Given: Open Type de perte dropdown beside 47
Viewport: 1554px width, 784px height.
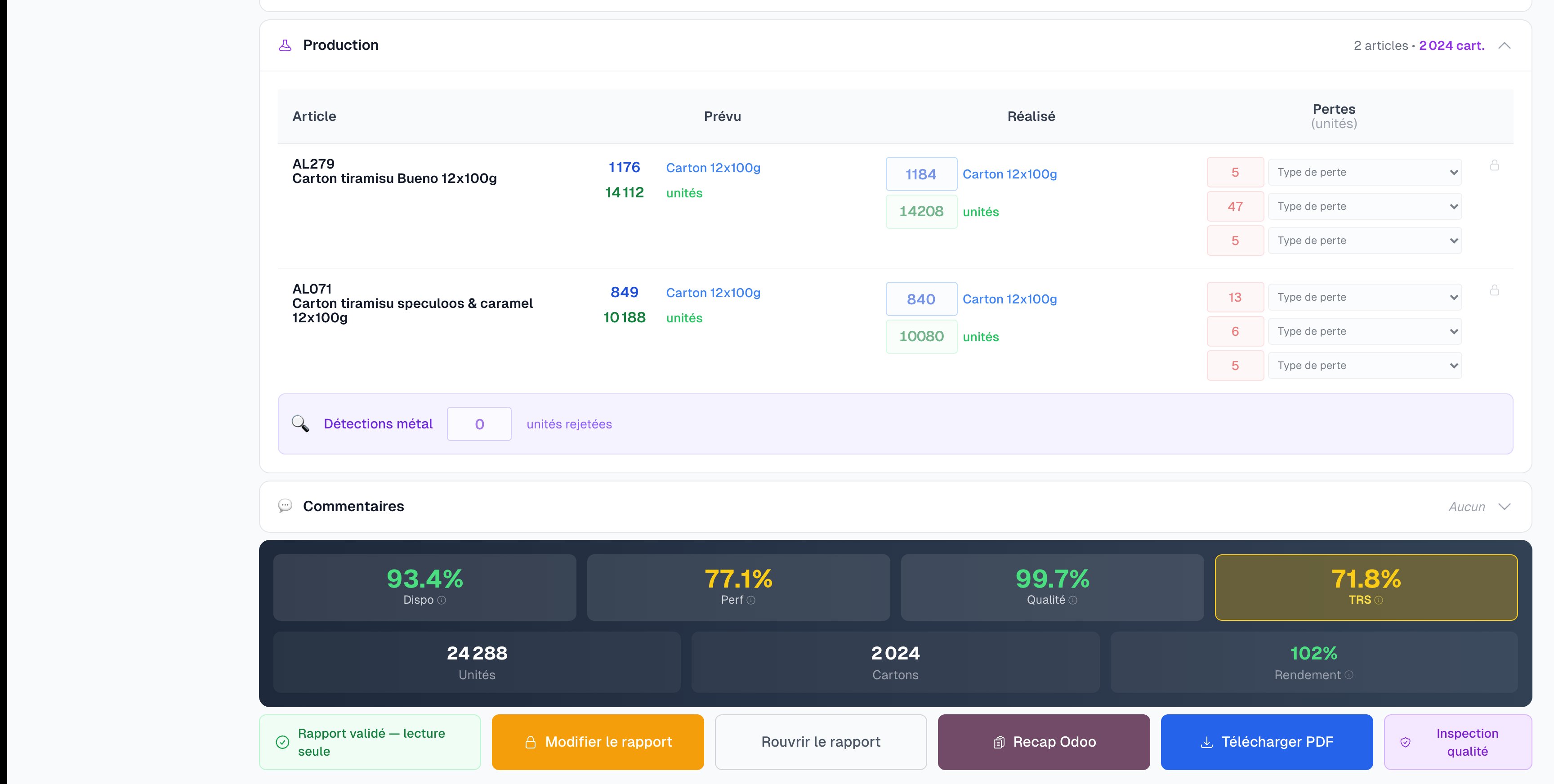Looking at the screenshot, I should tap(1365, 207).
